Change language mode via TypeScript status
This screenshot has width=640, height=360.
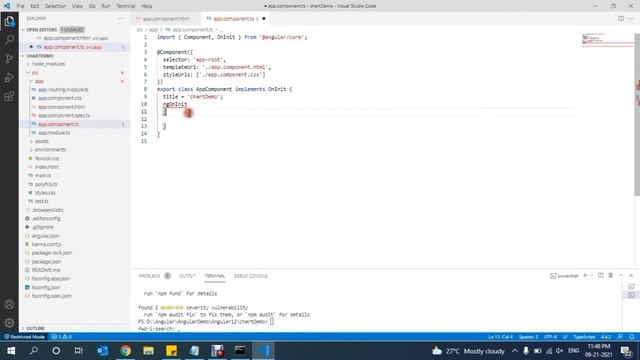point(584,337)
